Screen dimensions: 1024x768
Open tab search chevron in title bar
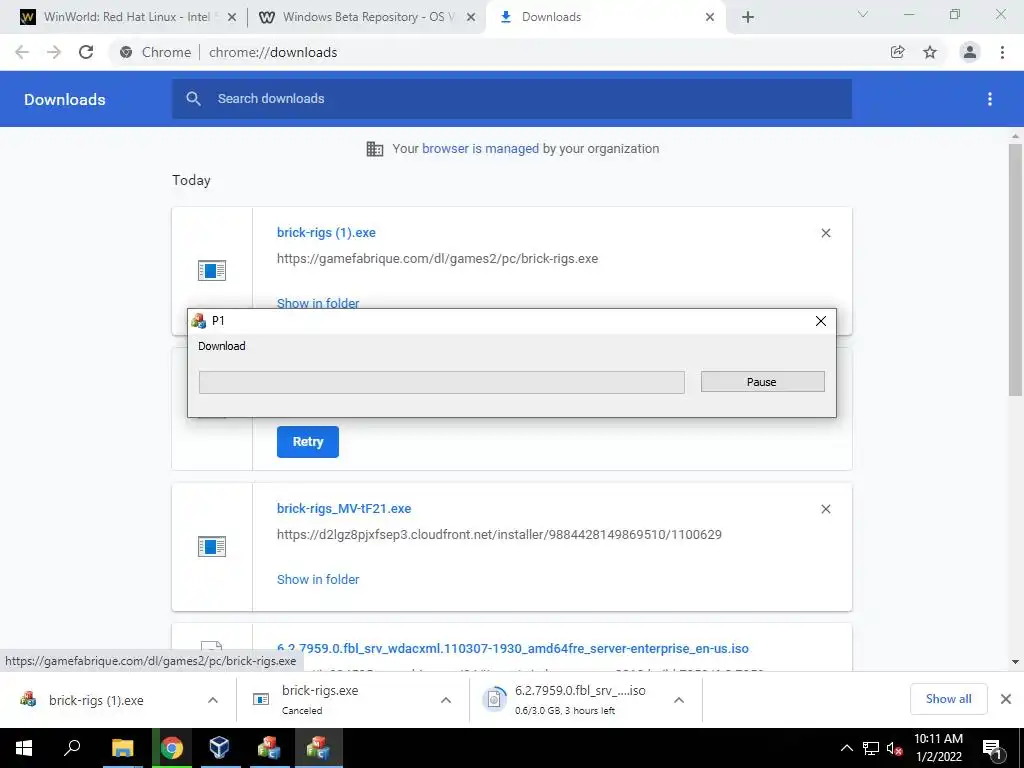(863, 14)
